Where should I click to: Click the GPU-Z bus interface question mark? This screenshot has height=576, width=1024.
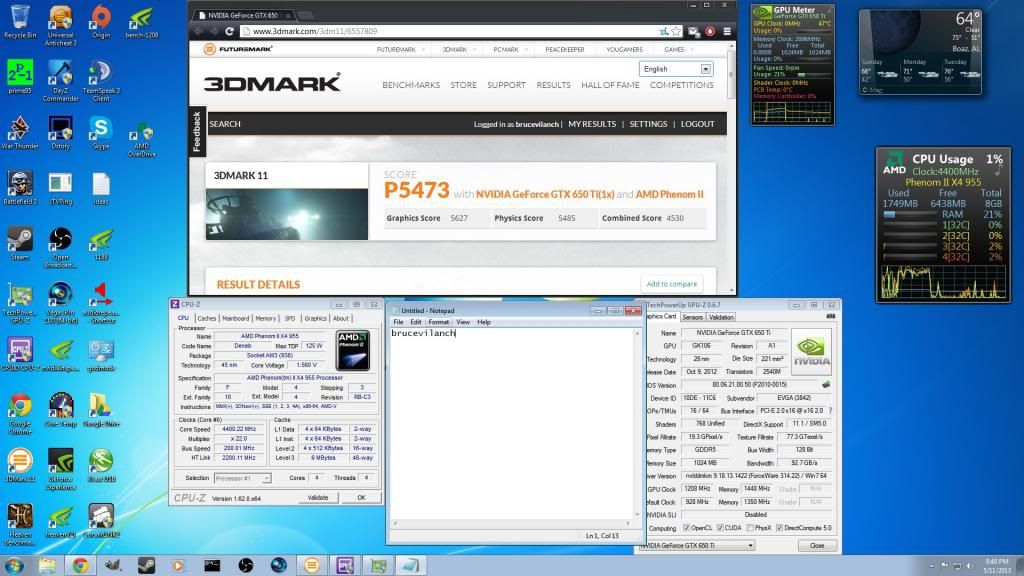(830, 411)
